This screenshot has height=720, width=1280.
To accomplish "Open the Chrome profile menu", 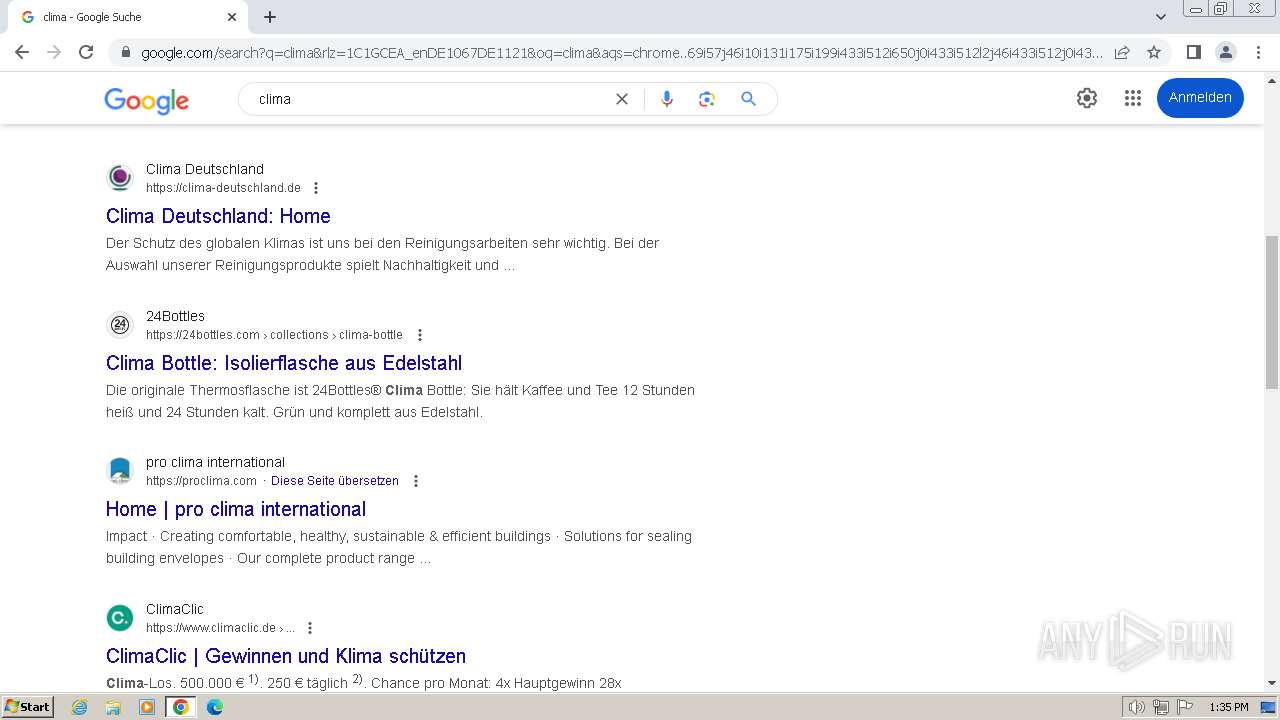I will click(1226, 52).
